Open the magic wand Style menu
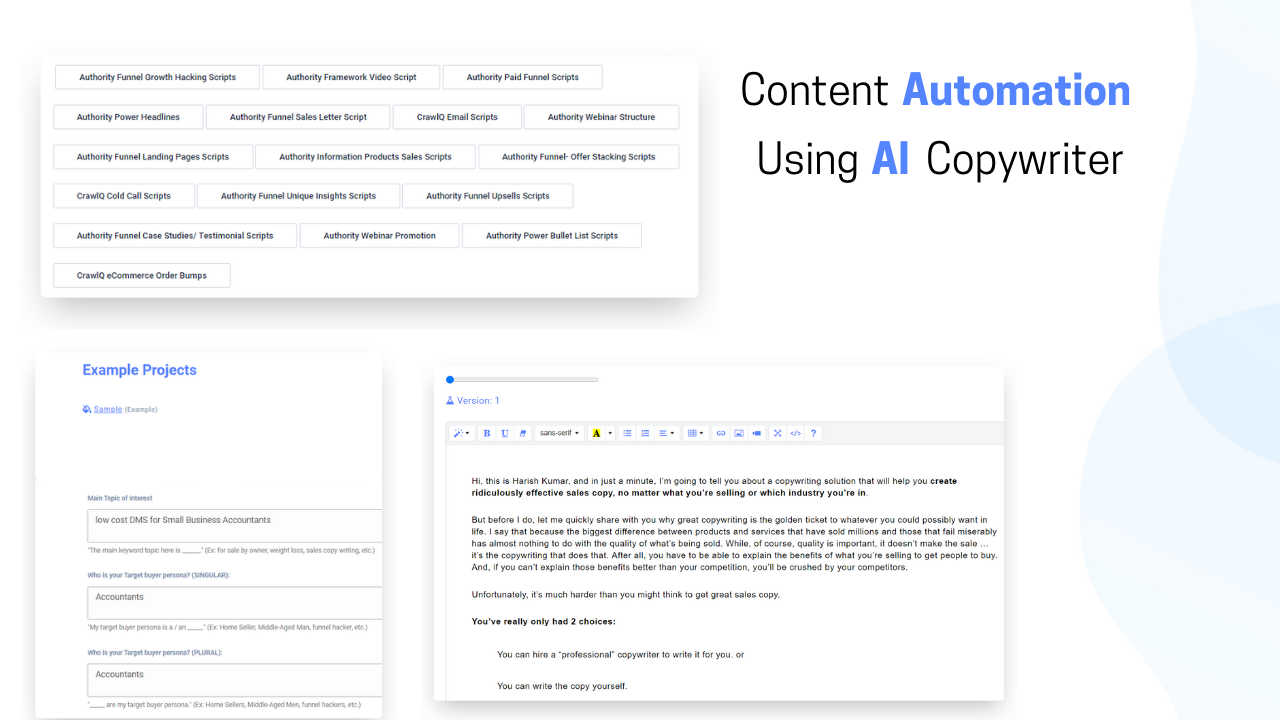 click(461, 433)
